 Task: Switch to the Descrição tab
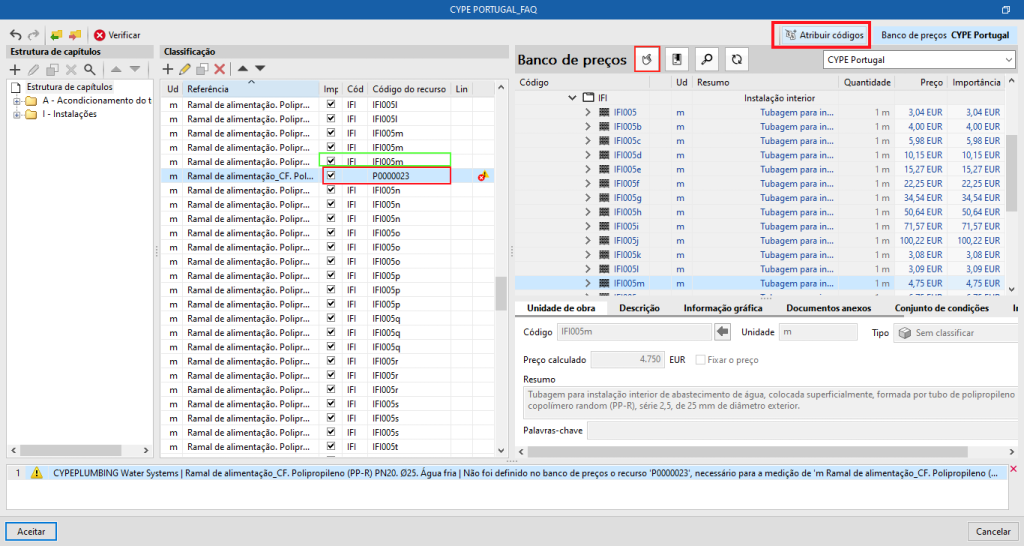pos(639,308)
